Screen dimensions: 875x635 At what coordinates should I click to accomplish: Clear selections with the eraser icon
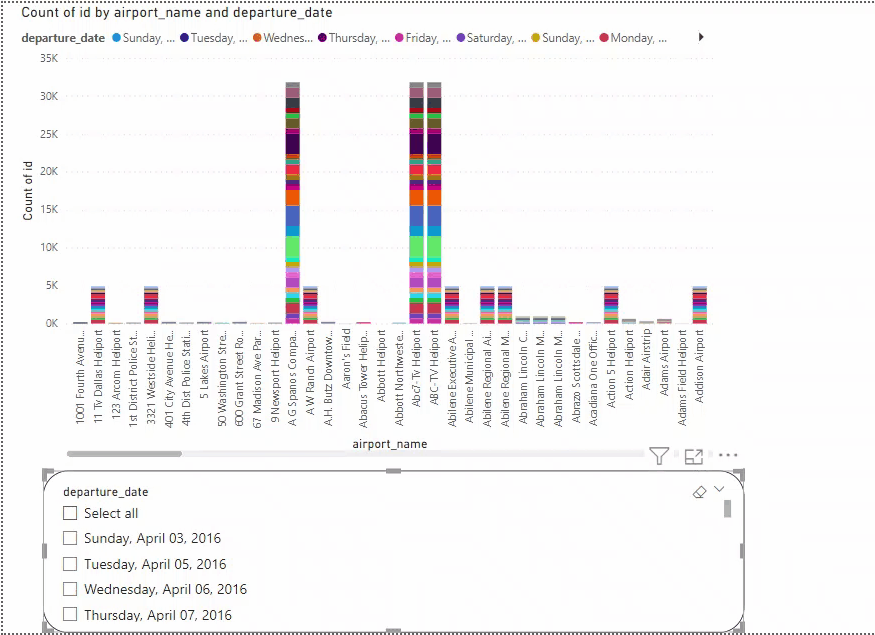pos(700,491)
